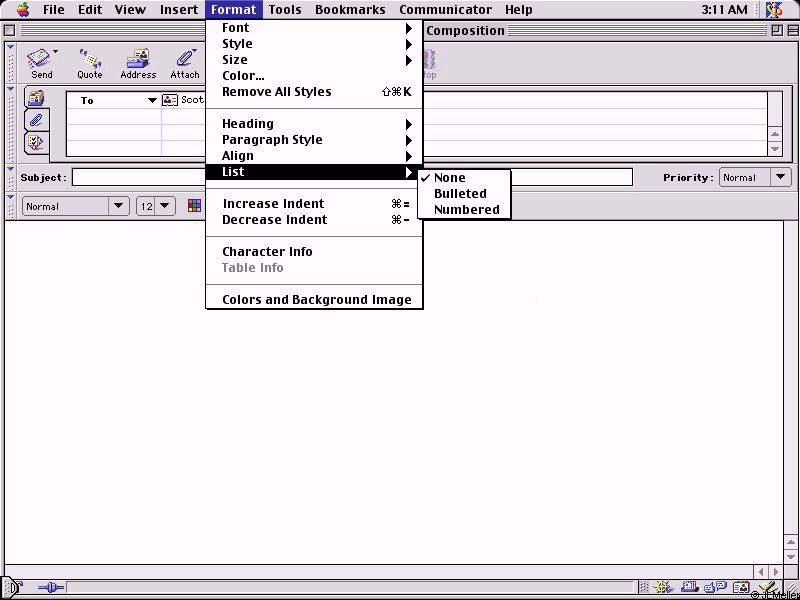Image resolution: width=800 pixels, height=600 pixels.
Task: Click the horizontal scroll right arrow
Action: tap(776, 572)
